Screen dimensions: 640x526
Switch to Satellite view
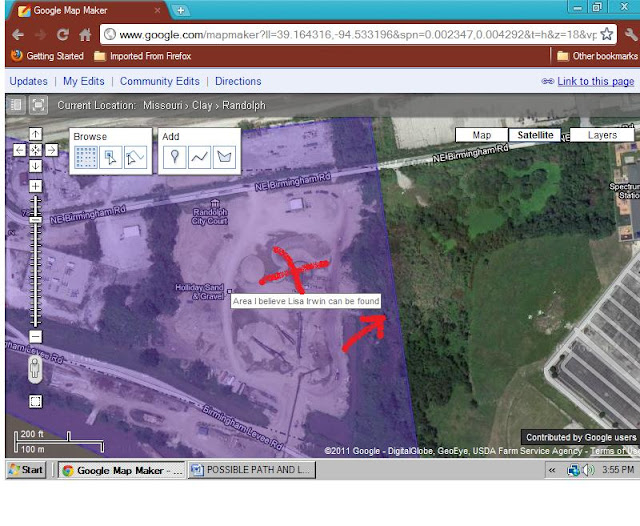tap(535, 135)
